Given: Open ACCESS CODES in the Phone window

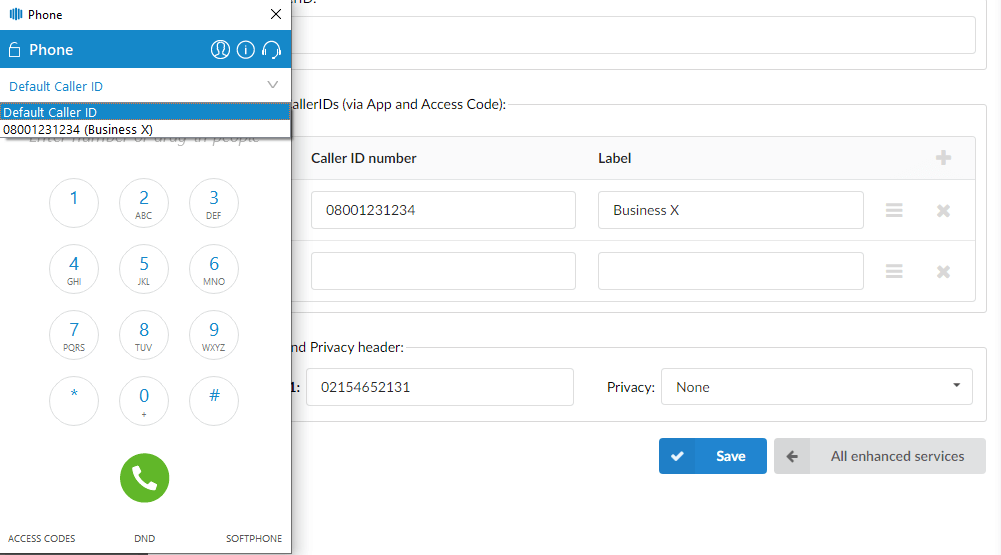Looking at the screenshot, I should (x=42, y=538).
